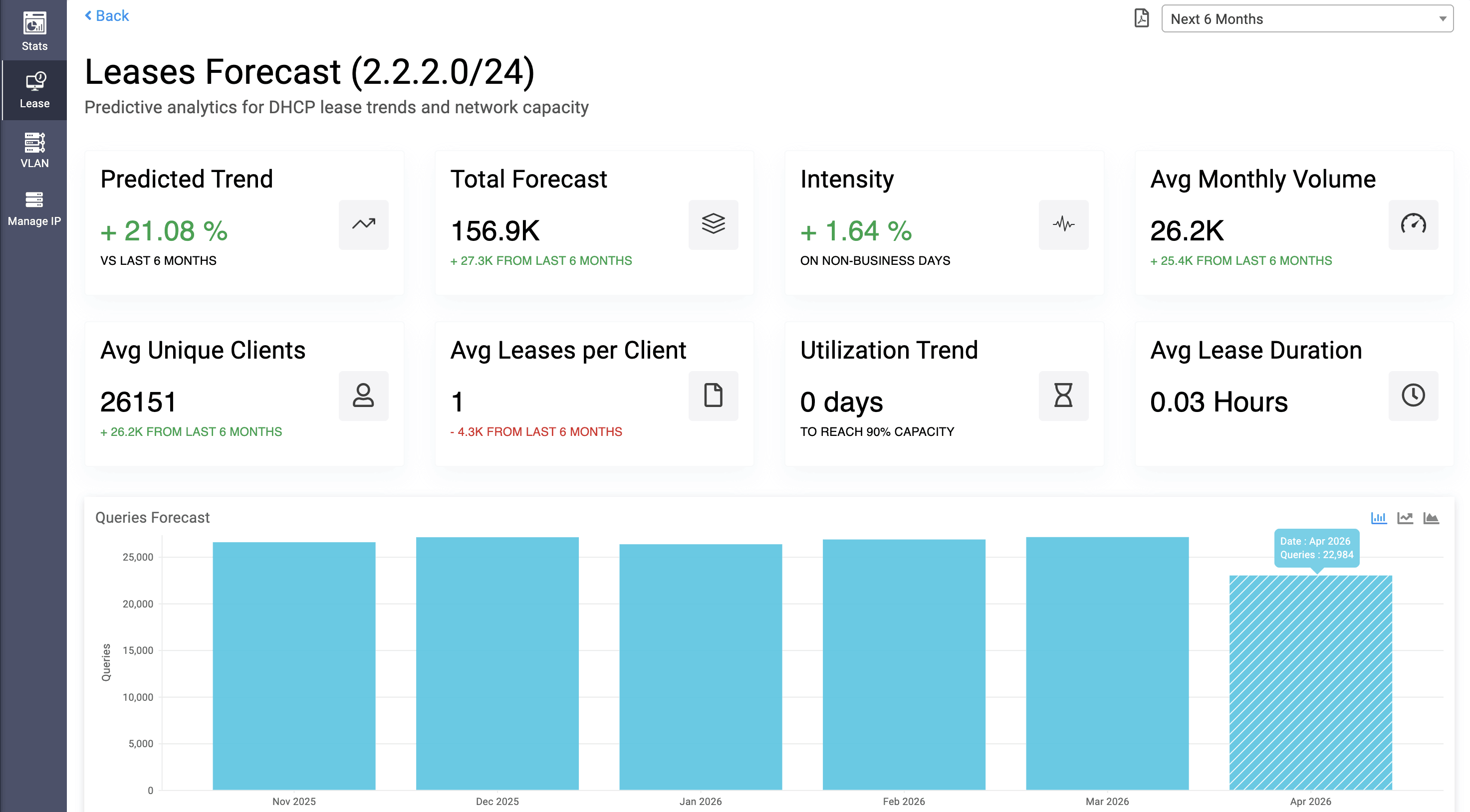1470x812 pixels.
Task: Open the Next 6 Months dropdown
Action: pos(1307,18)
